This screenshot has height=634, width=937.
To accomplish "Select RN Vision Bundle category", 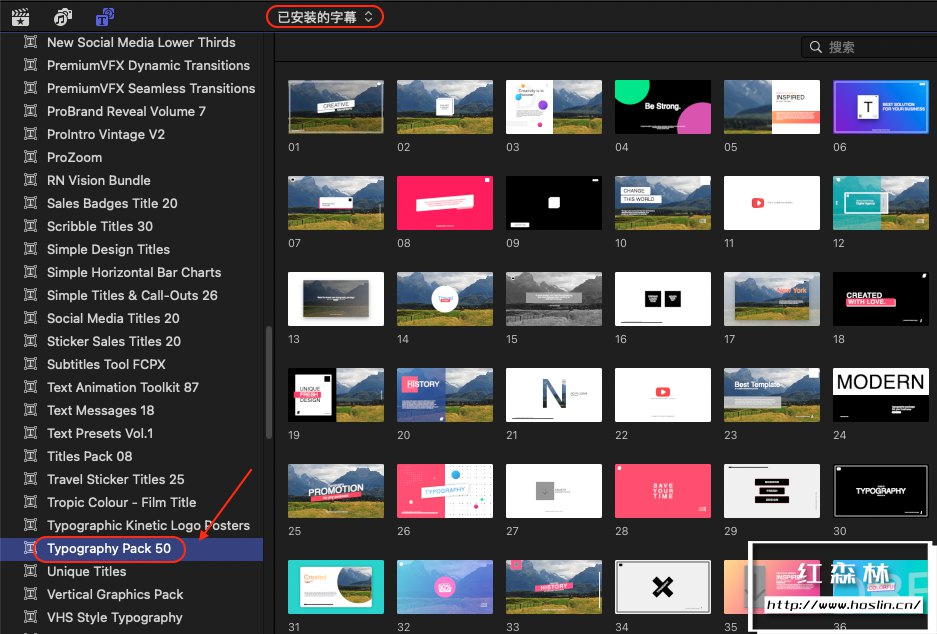I will [99, 180].
